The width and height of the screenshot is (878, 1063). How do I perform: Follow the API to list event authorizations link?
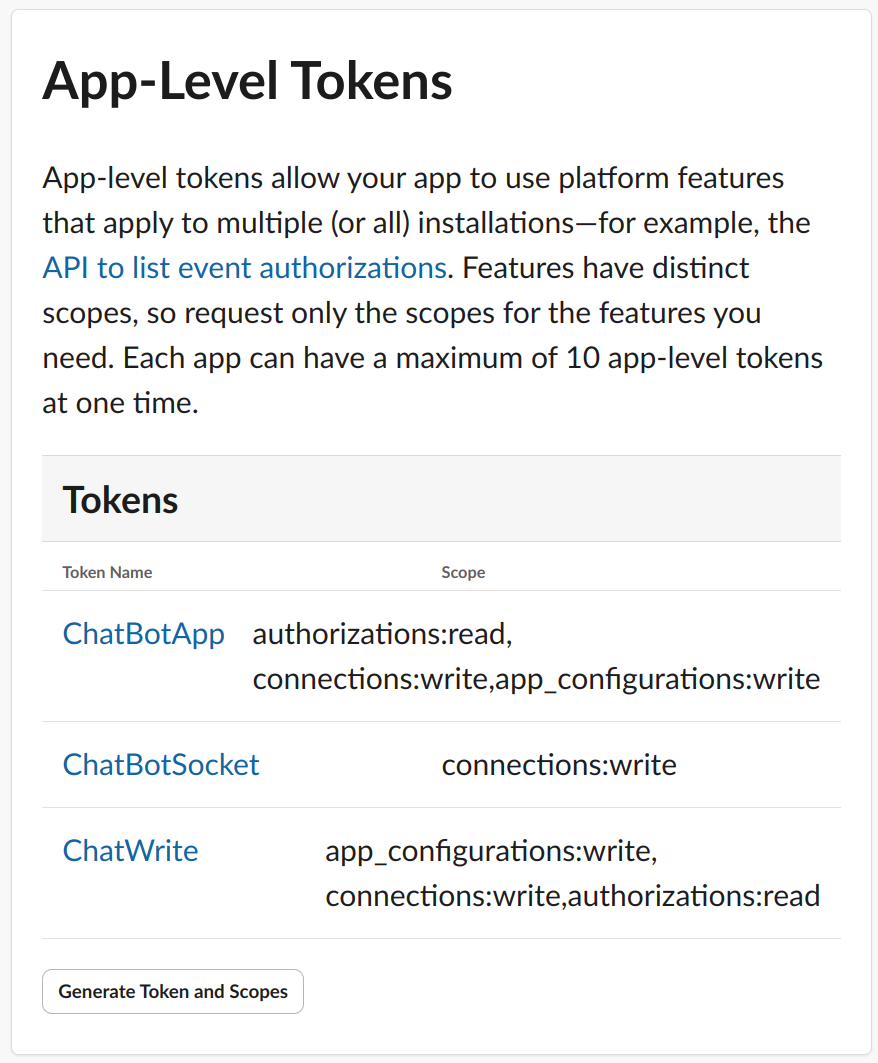(245, 268)
